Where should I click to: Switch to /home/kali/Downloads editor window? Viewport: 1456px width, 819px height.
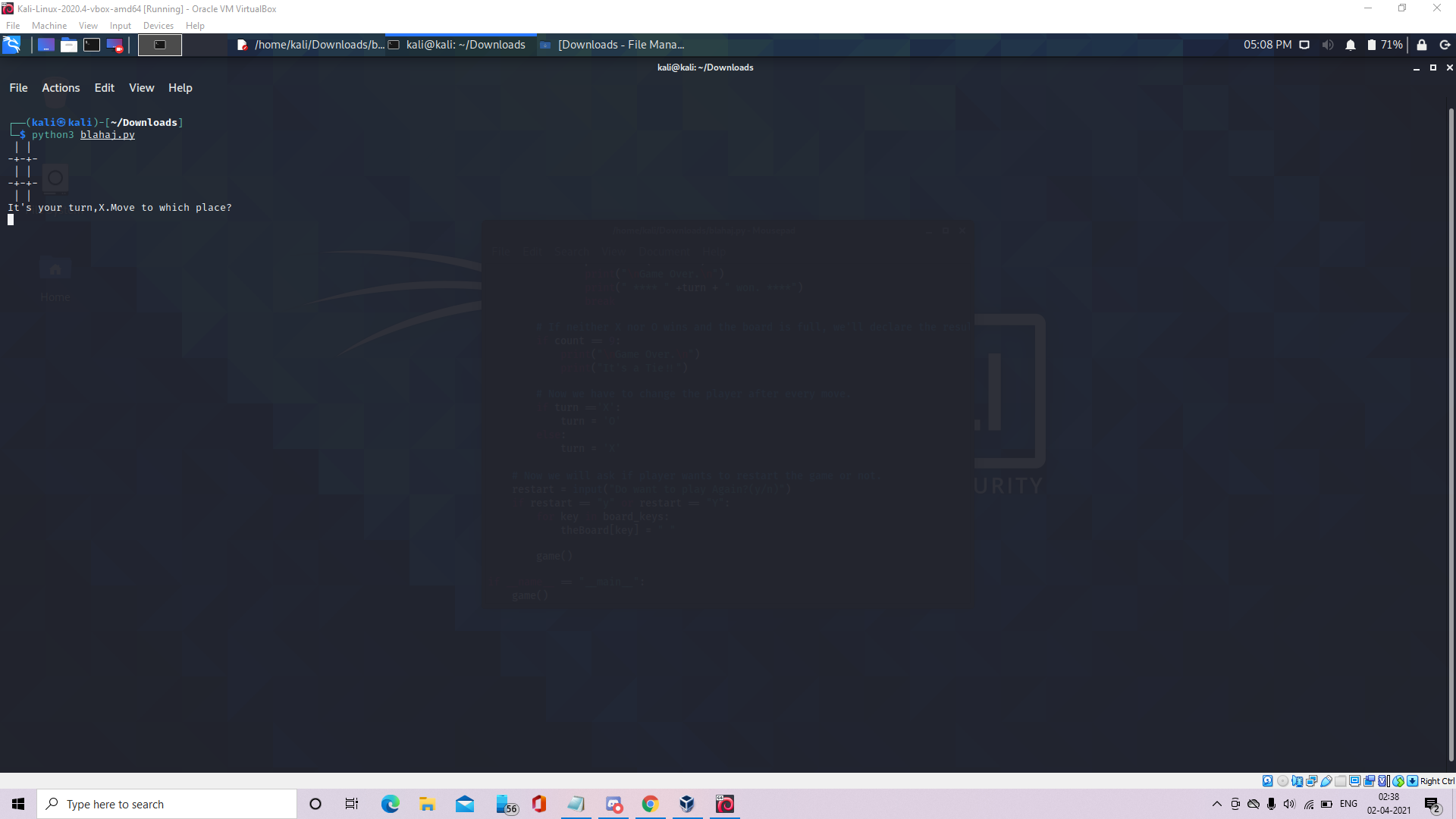[x=311, y=45]
